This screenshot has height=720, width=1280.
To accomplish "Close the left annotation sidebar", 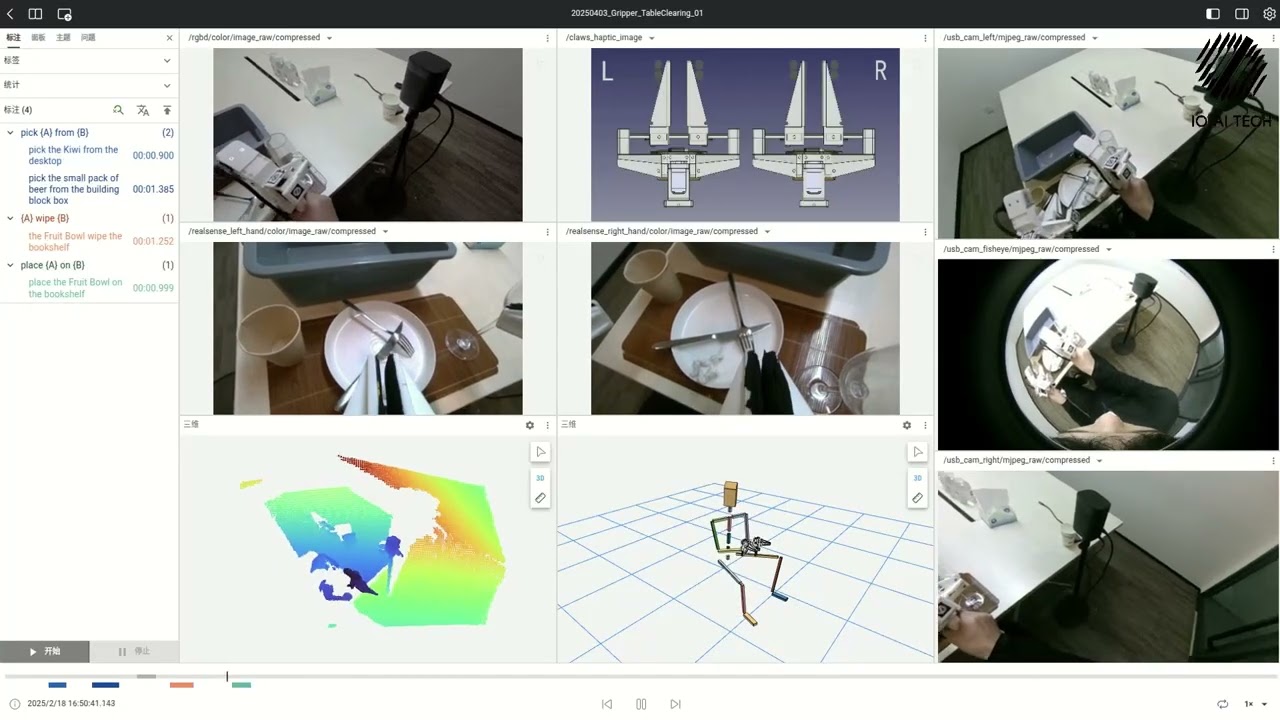I will [x=169, y=37].
